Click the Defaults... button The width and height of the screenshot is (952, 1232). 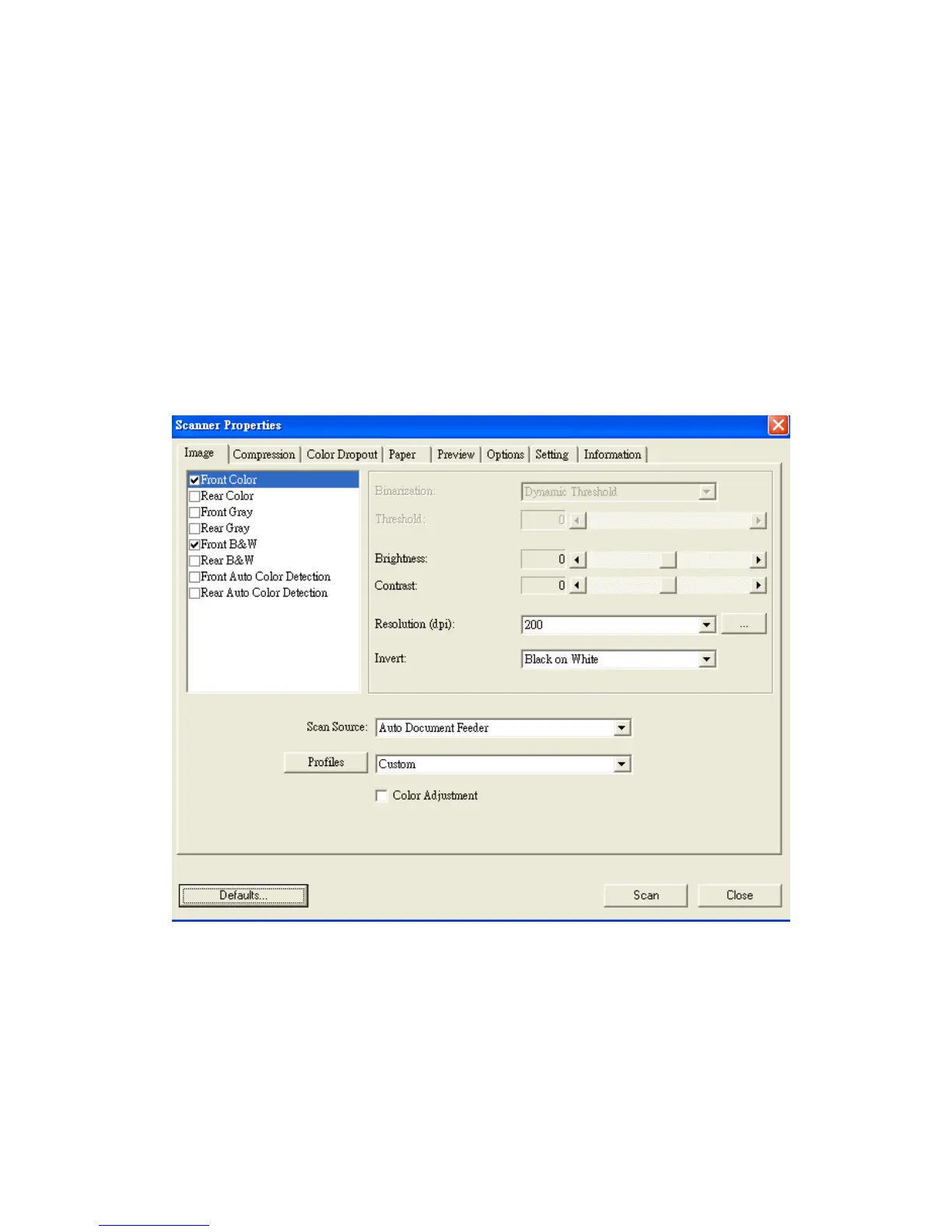coord(243,896)
